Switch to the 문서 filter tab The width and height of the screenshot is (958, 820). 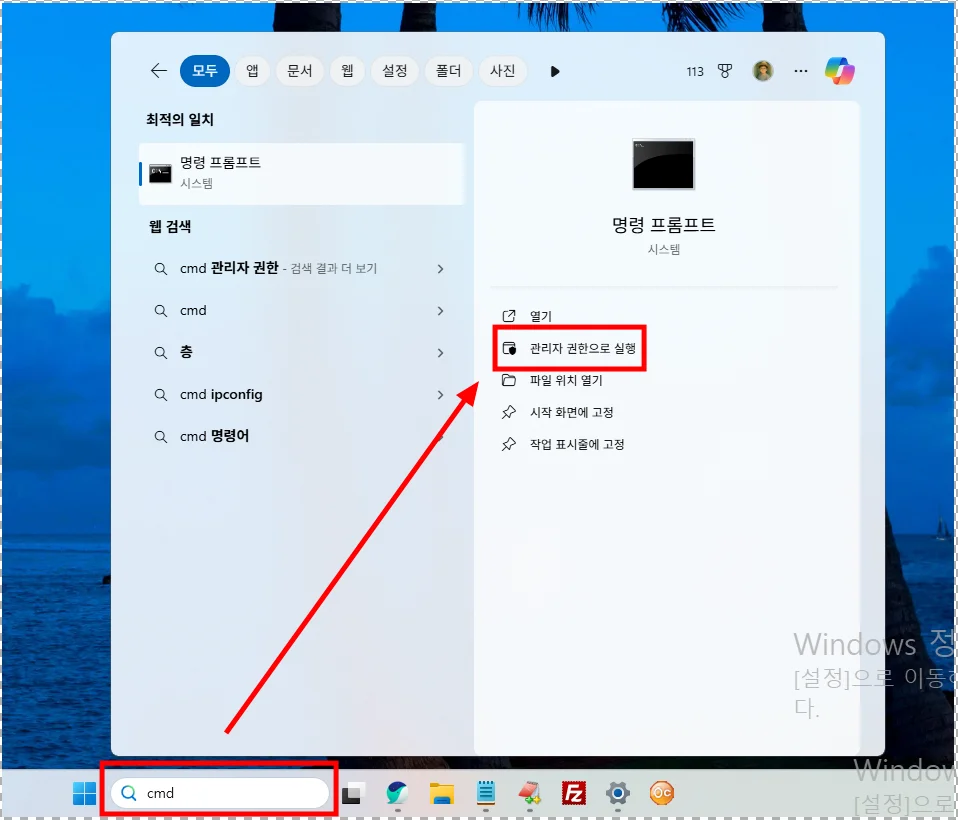[300, 71]
